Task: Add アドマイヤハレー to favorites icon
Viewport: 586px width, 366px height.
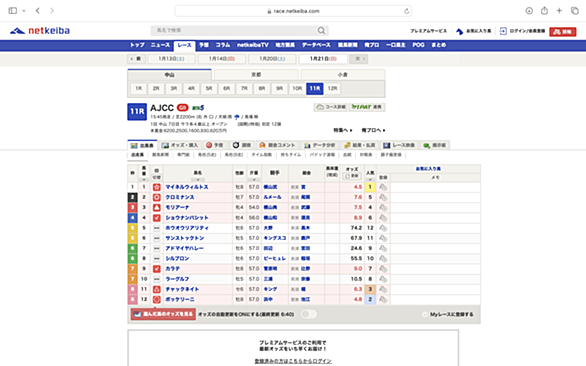Action: (383, 248)
